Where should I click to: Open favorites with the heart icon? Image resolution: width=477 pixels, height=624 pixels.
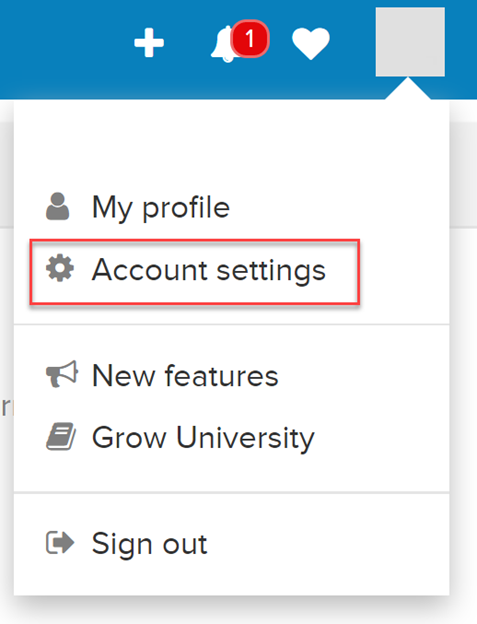311,43
